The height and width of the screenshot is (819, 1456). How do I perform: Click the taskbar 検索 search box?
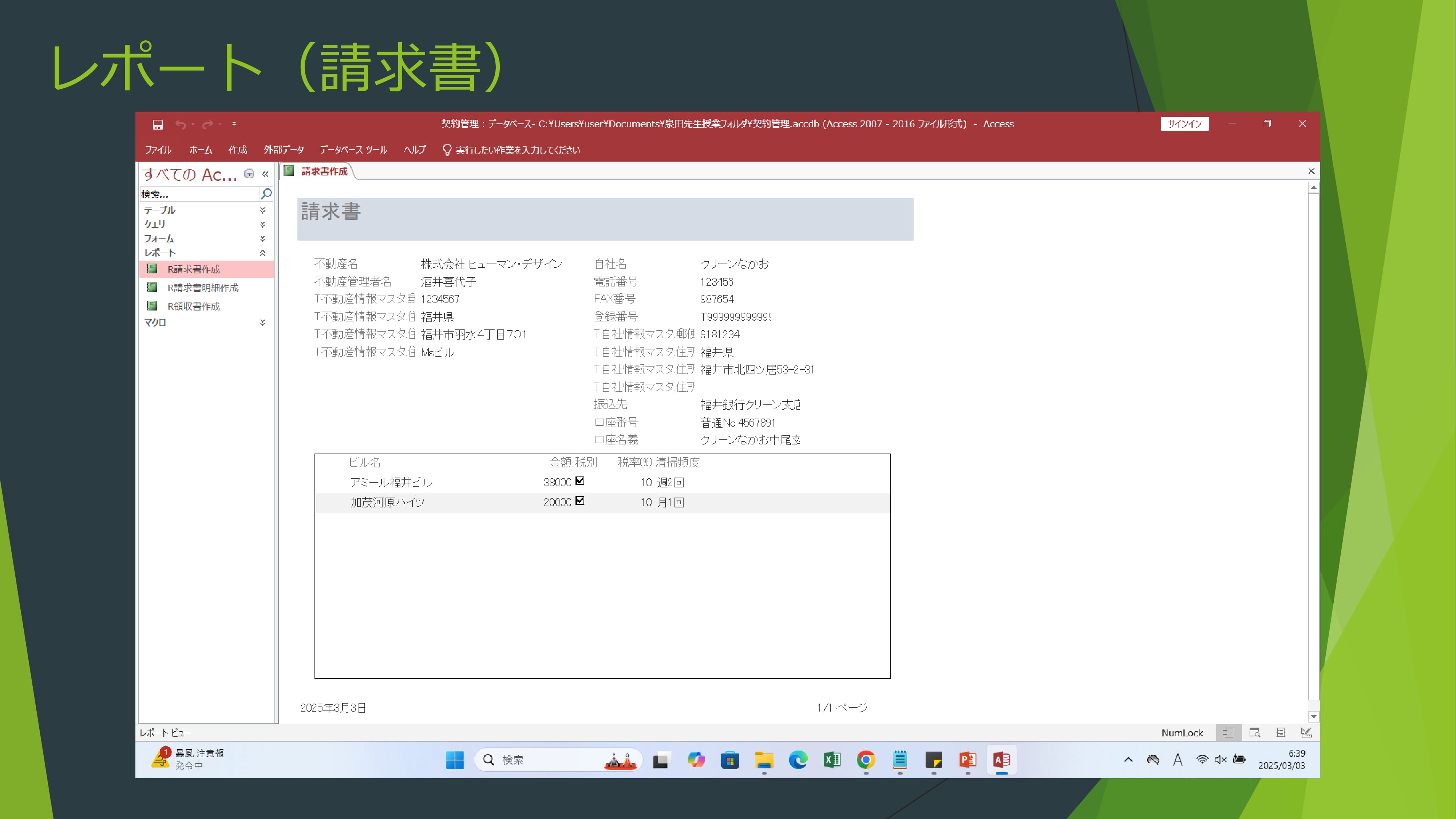pos(558,760)
